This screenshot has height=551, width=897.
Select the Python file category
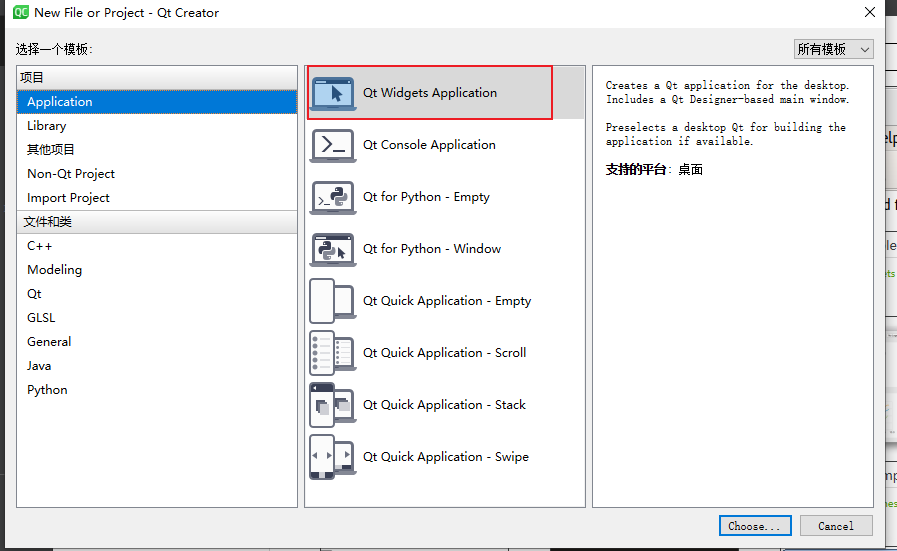(157, 390)
